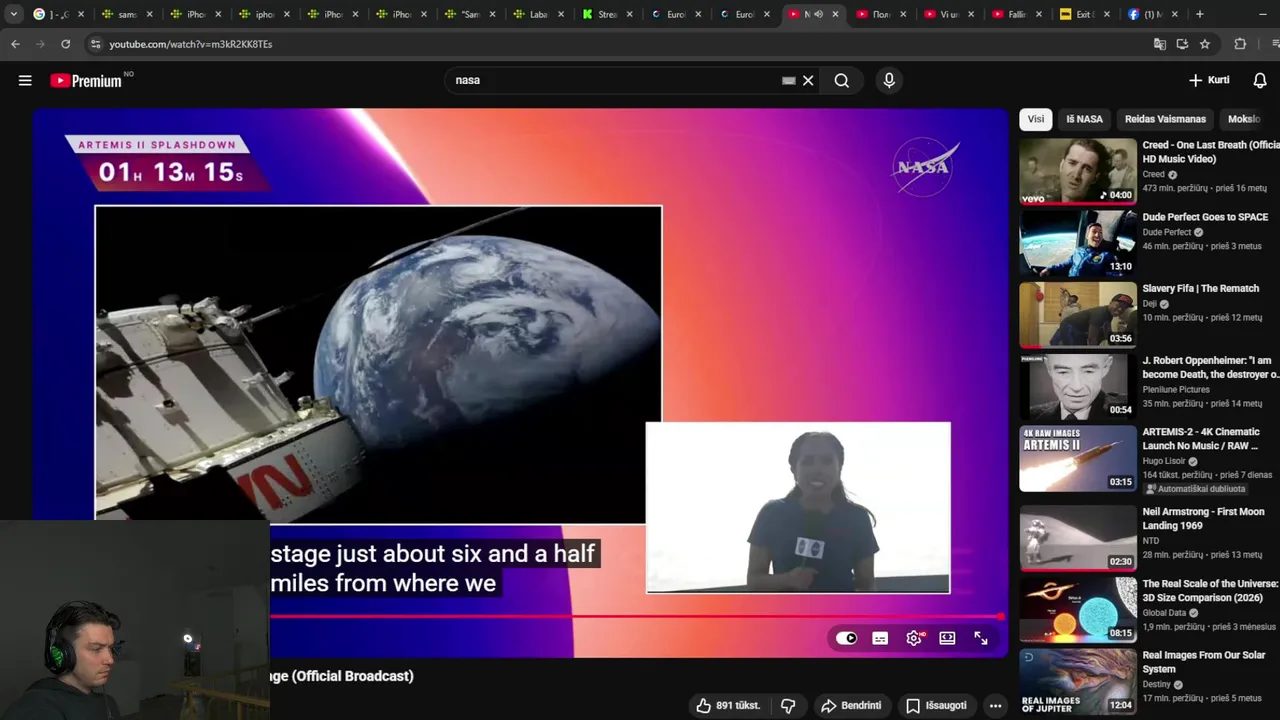Open Global Data channel name

(x=1164, y=613)
